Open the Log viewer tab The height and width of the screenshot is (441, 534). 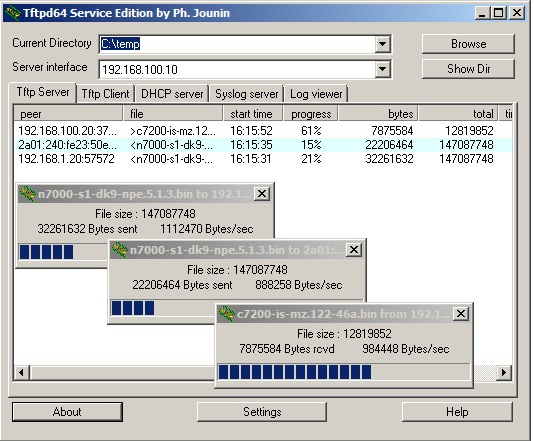[x=316, y=94]
